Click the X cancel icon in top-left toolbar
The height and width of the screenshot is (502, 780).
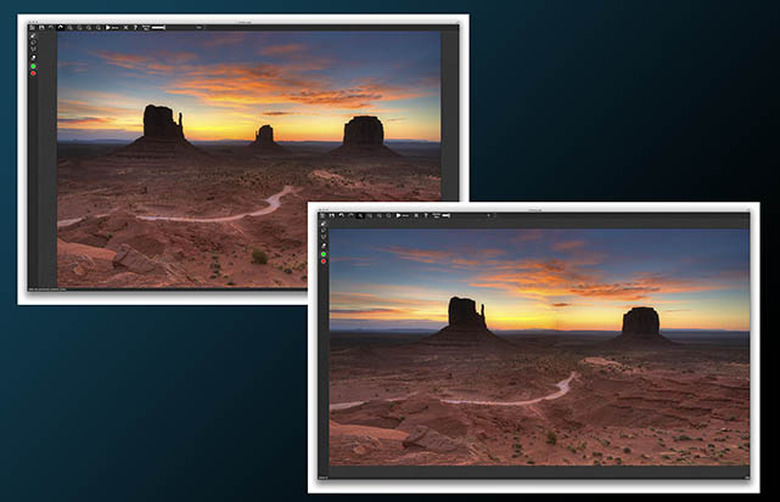[125, 27]
